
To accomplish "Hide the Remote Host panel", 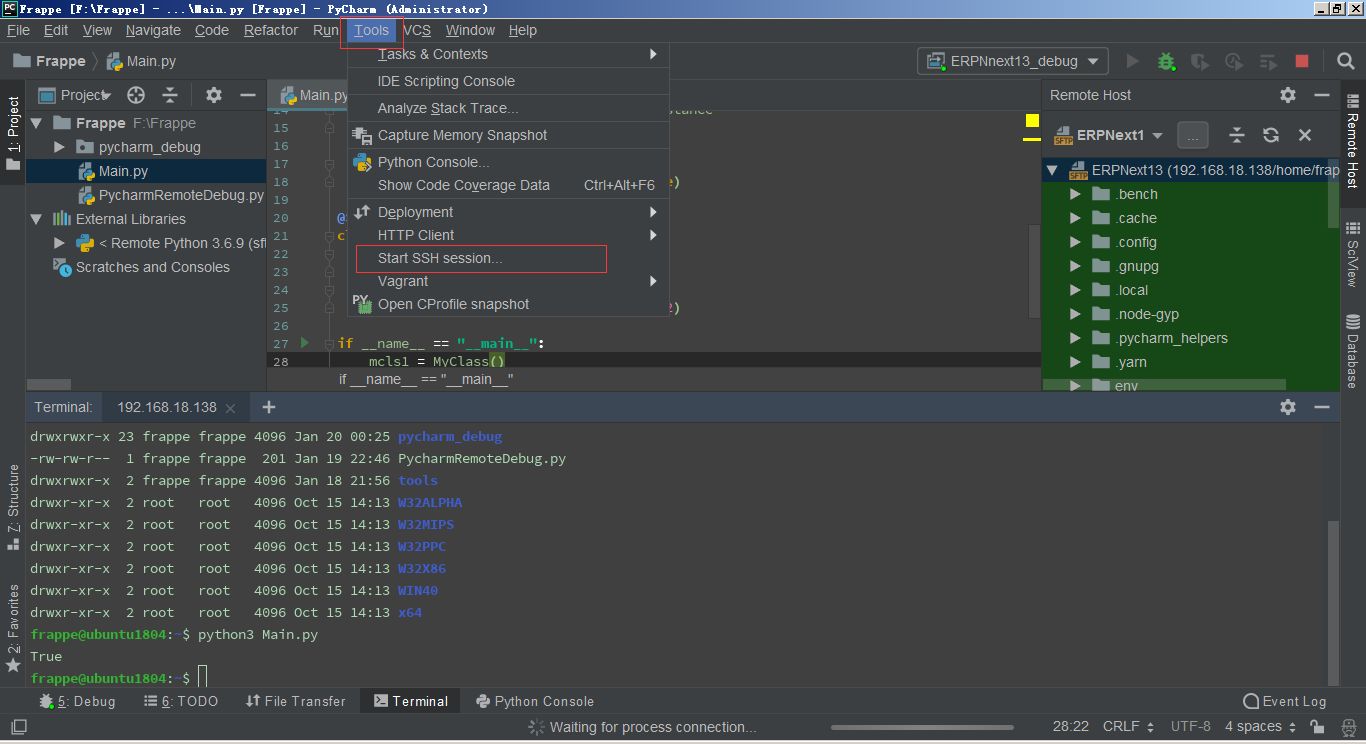I will point(1323,95).
